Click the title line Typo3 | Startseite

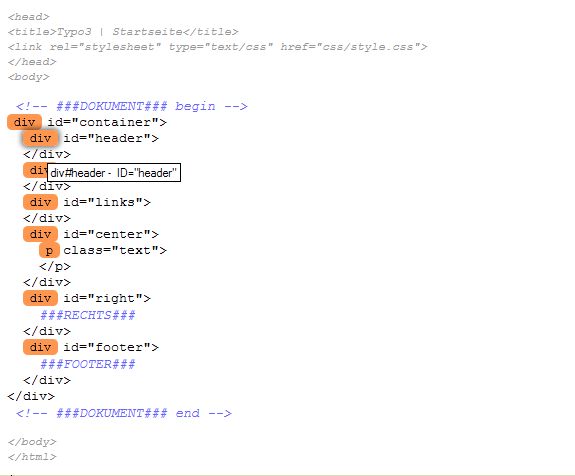(123, 32)
